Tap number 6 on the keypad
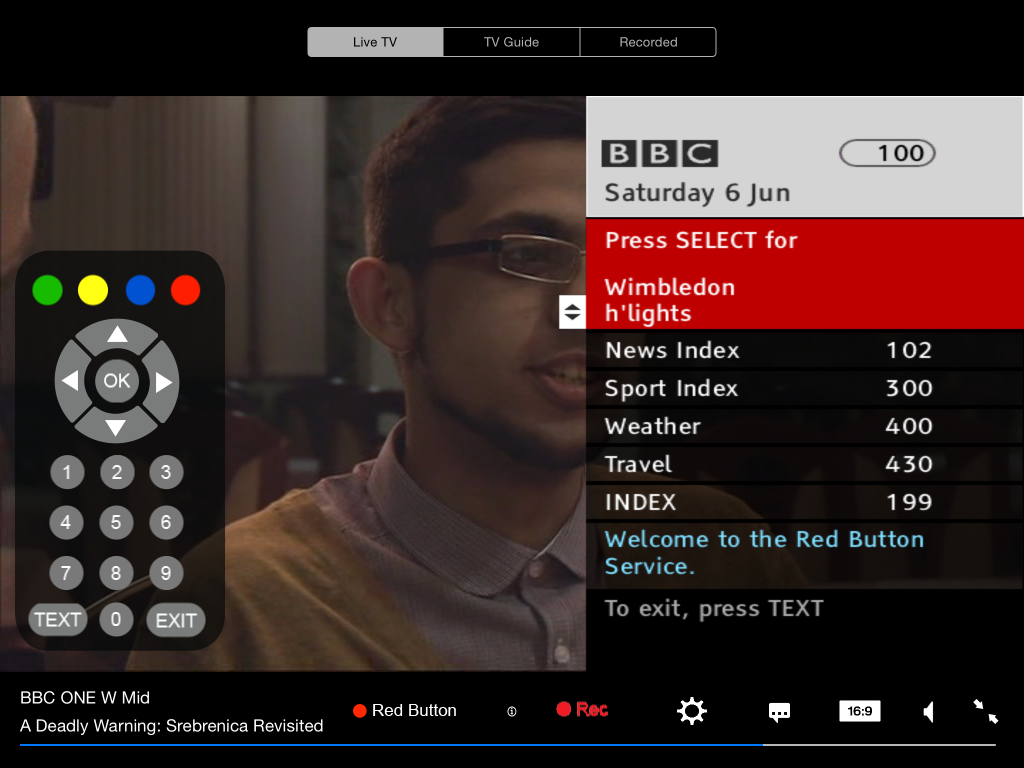1024x768 pixels. pyautogui.click(x=166, y=522)
